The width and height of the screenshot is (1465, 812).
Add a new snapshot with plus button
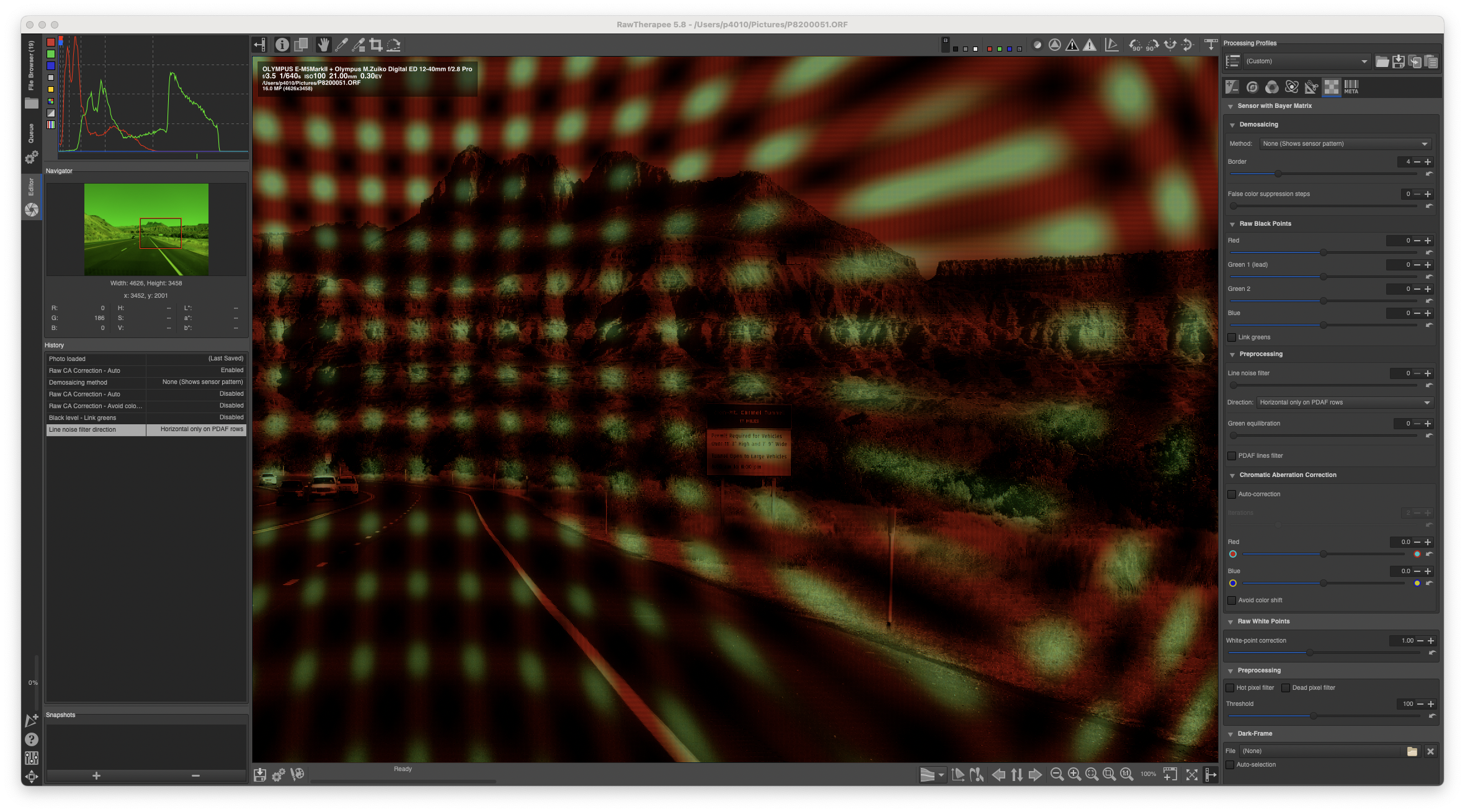(96, 775)
